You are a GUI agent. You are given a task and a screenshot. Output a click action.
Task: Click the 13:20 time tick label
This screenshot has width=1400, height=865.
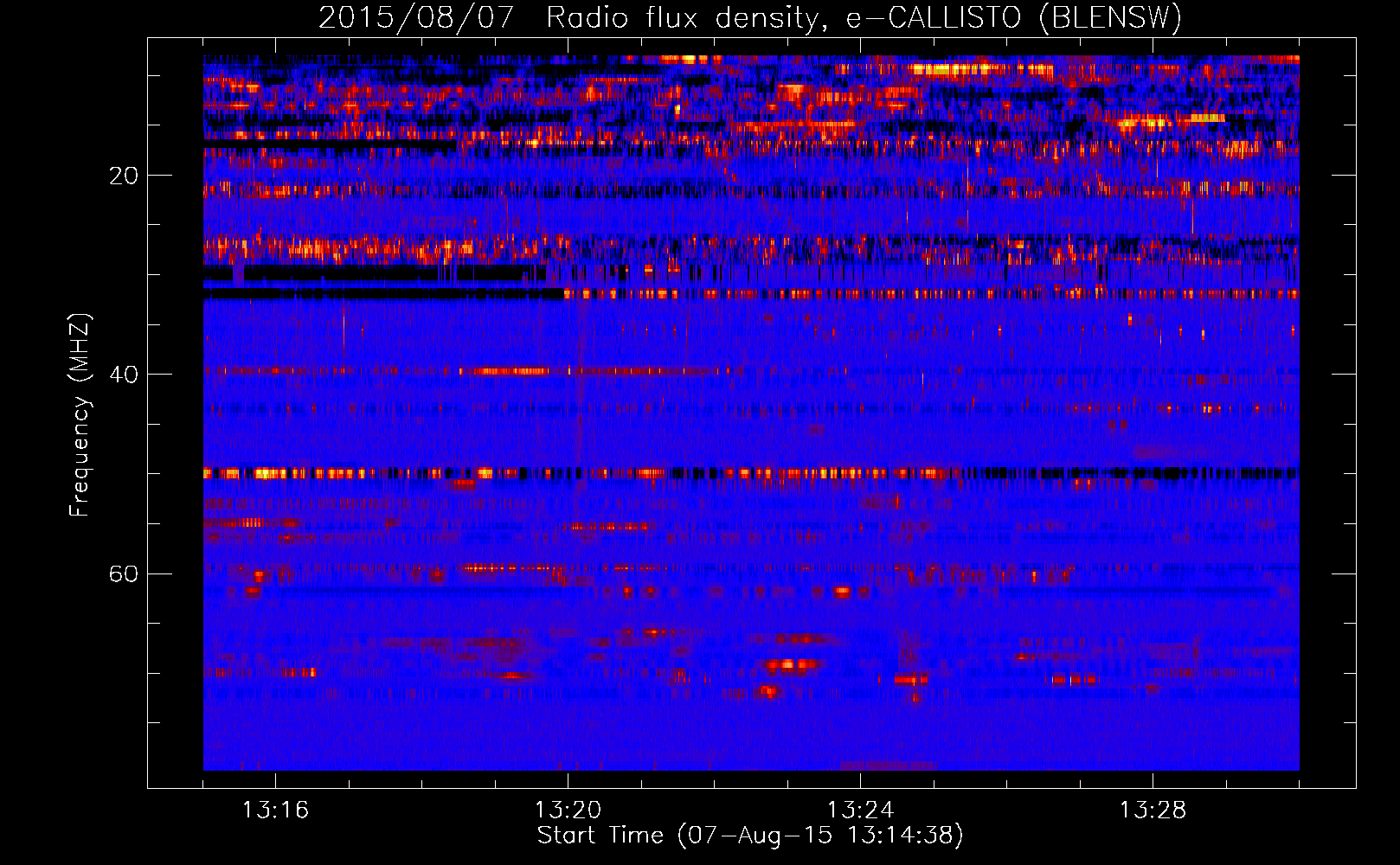point(568,811)
